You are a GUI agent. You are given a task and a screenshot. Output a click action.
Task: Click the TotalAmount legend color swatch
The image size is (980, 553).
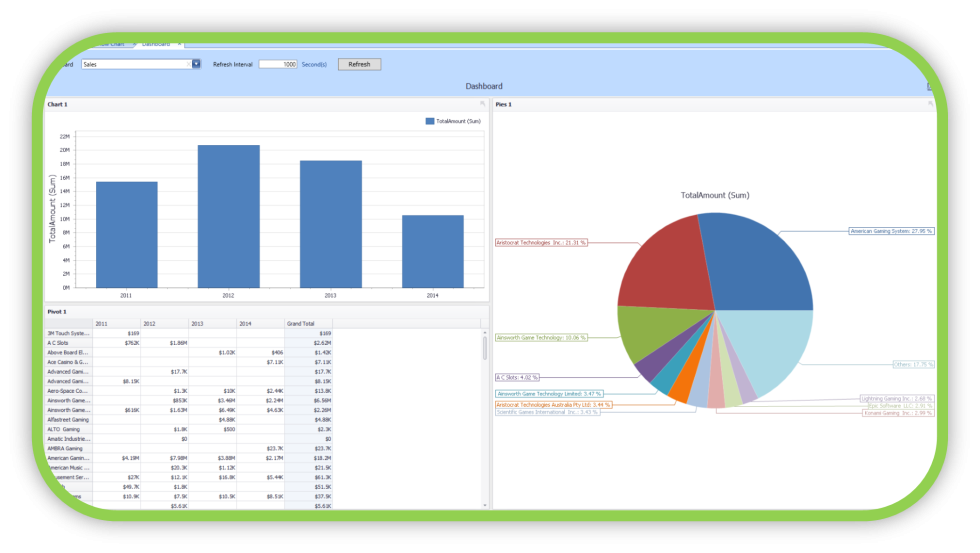[430, 121]
